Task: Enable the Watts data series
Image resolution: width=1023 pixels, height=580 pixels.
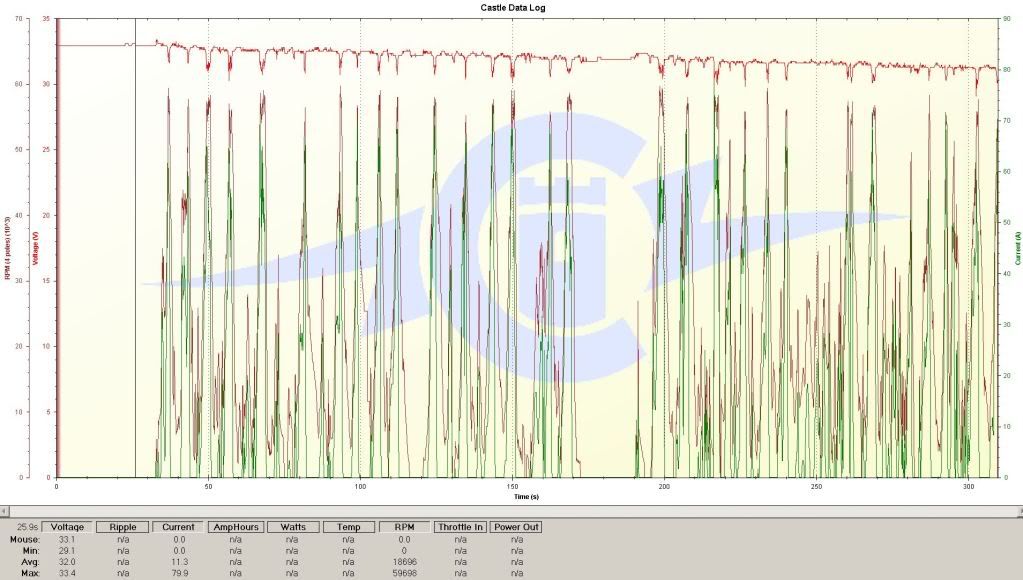Action: 292,527
